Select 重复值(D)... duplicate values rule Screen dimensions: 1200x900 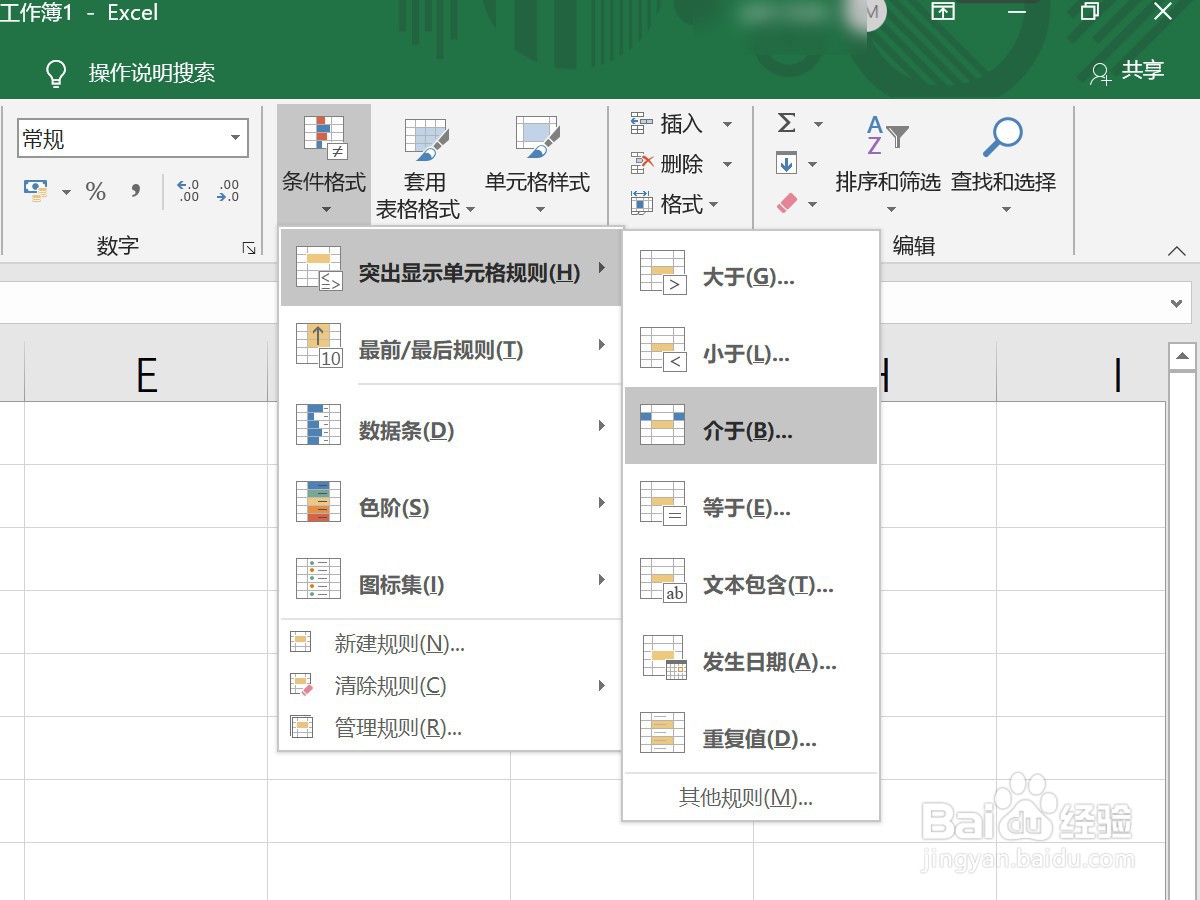tap(751, 734)
